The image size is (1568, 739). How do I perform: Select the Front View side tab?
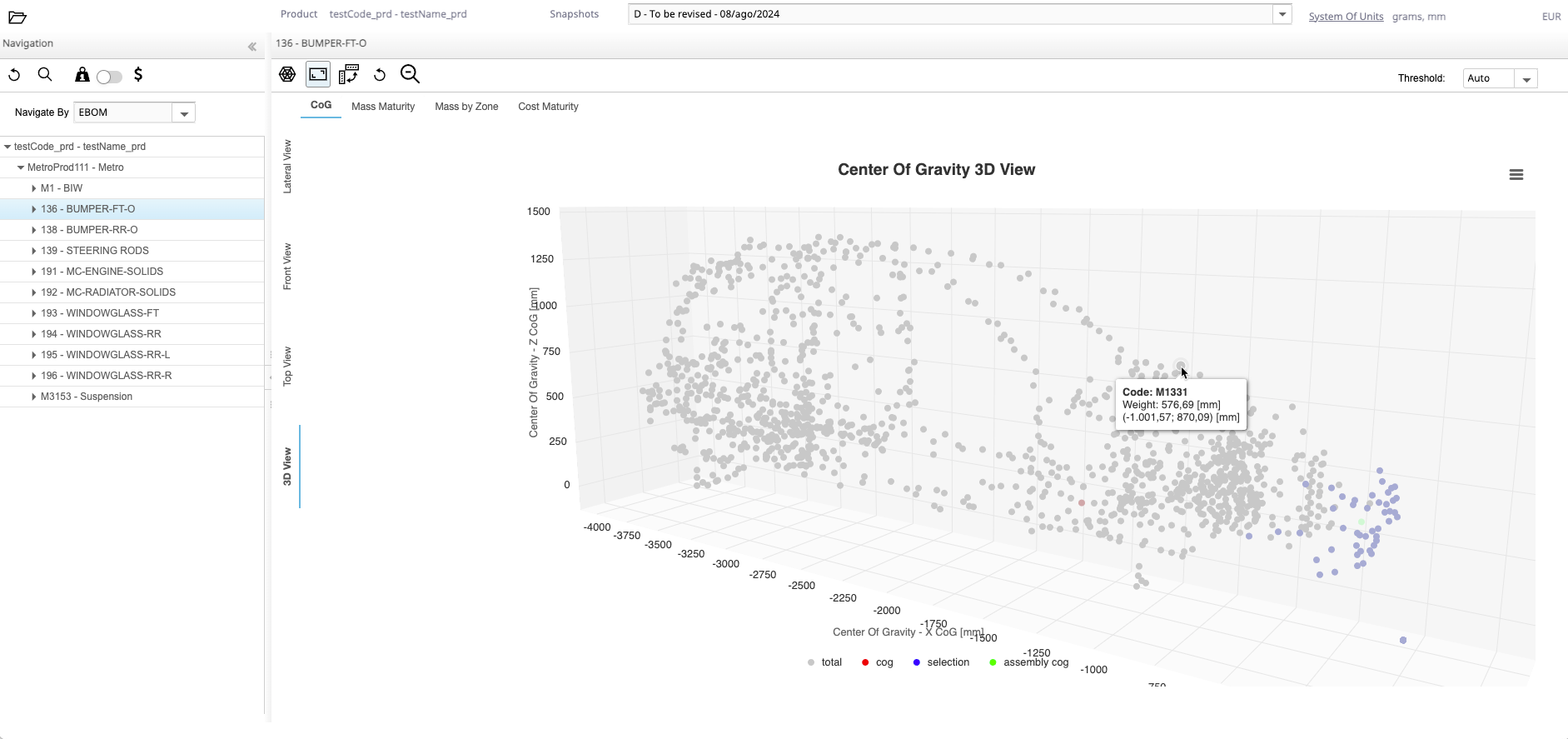(x=287, y=267)
